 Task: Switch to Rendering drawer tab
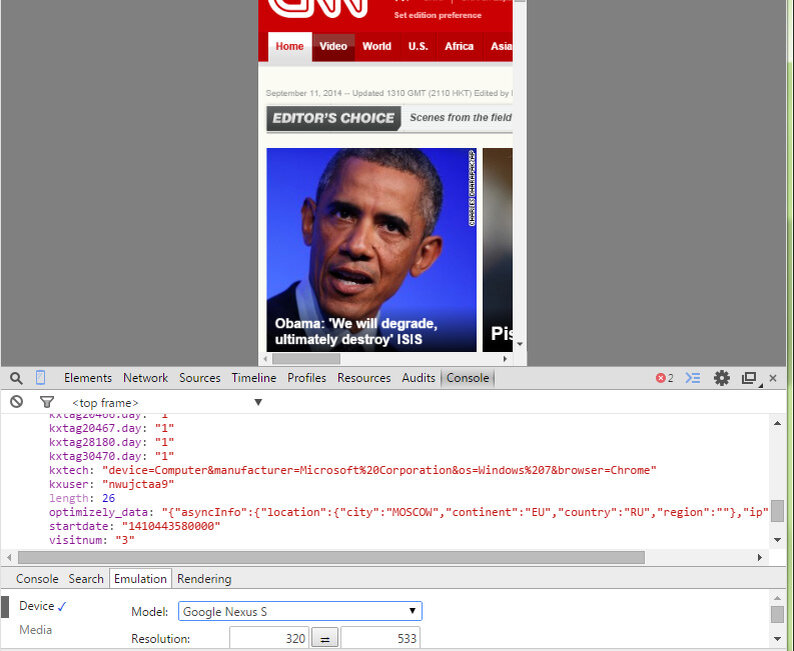(x=204, y=579)
